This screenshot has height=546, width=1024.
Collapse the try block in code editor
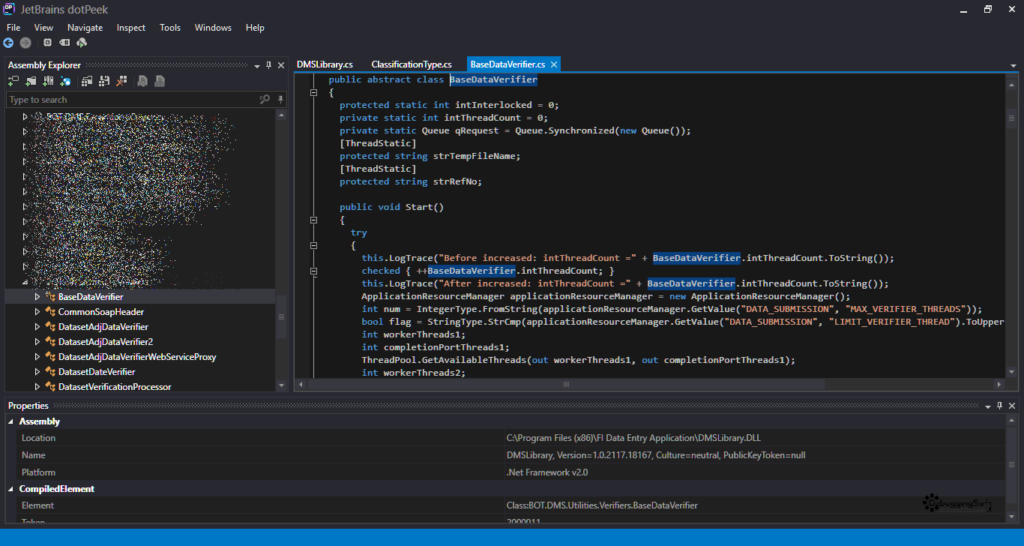(x=313, y=246)
